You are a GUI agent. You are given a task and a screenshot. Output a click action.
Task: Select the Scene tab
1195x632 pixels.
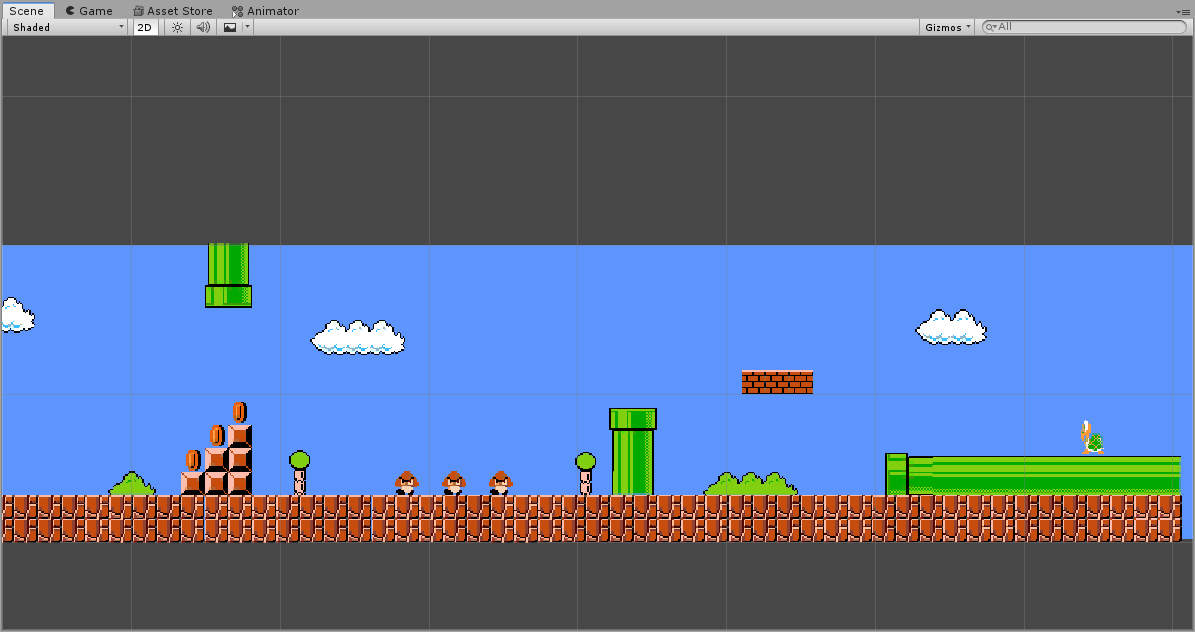pos(26,11)
